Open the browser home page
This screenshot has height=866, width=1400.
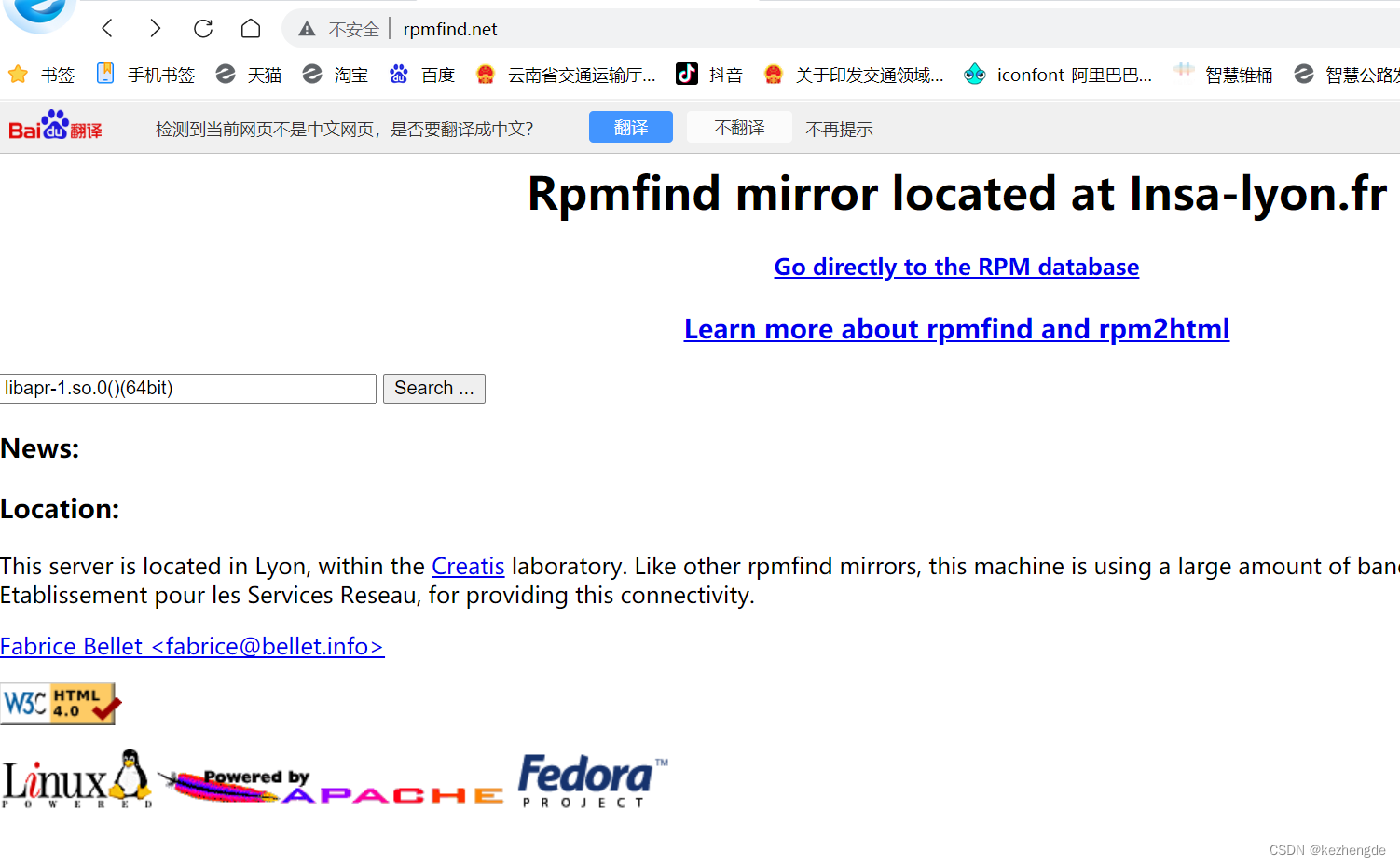[x=250, y=28]
